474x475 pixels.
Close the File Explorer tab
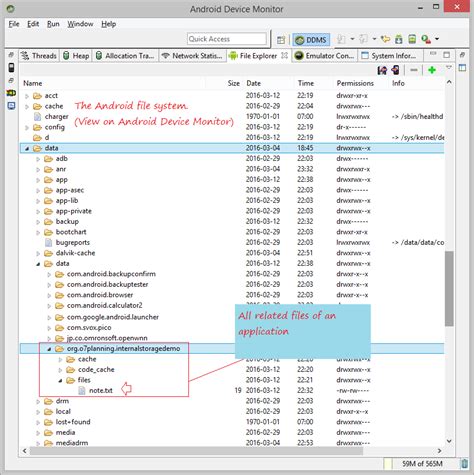(x=284, y=56)
